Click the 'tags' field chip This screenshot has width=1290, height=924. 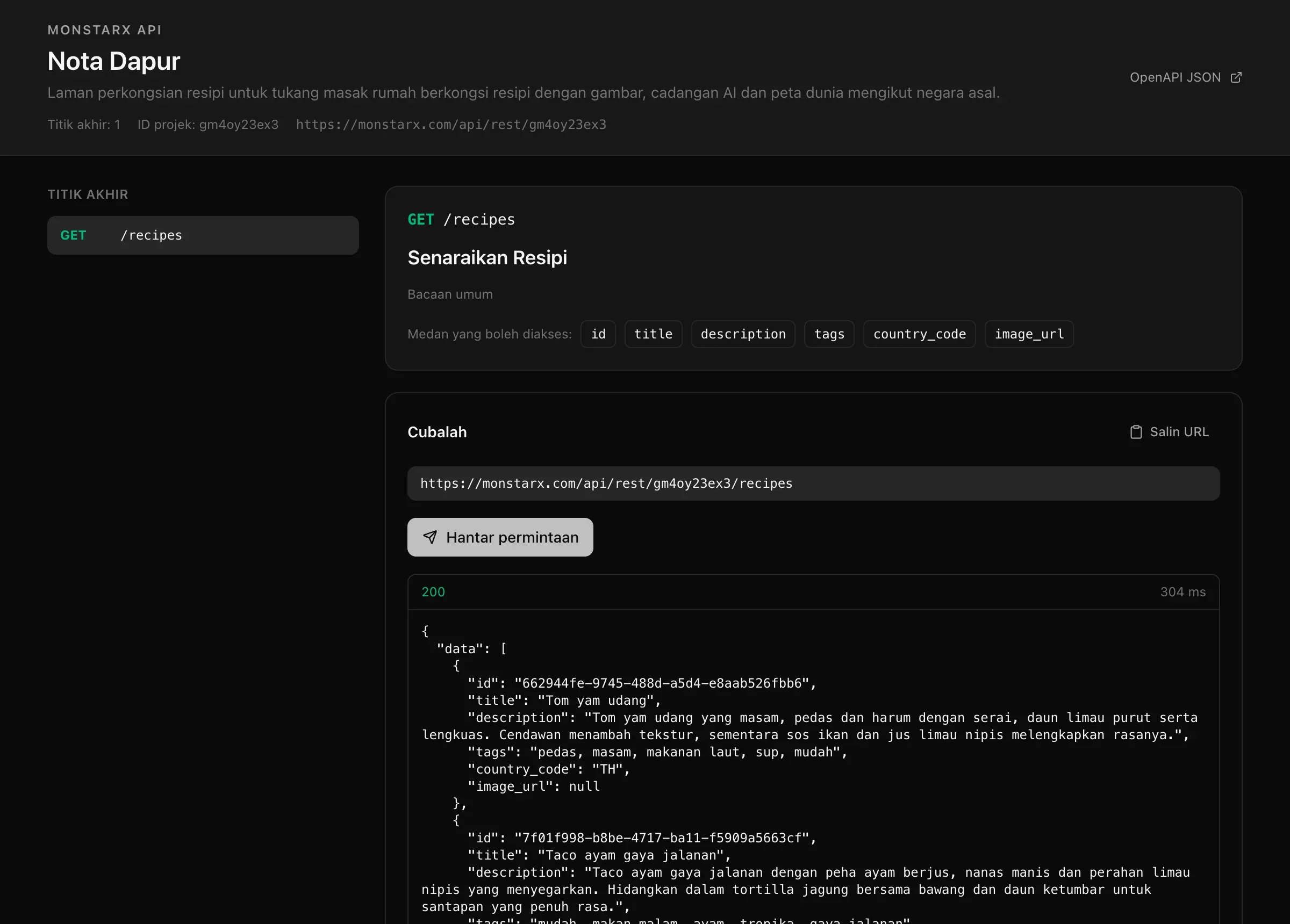829,334
